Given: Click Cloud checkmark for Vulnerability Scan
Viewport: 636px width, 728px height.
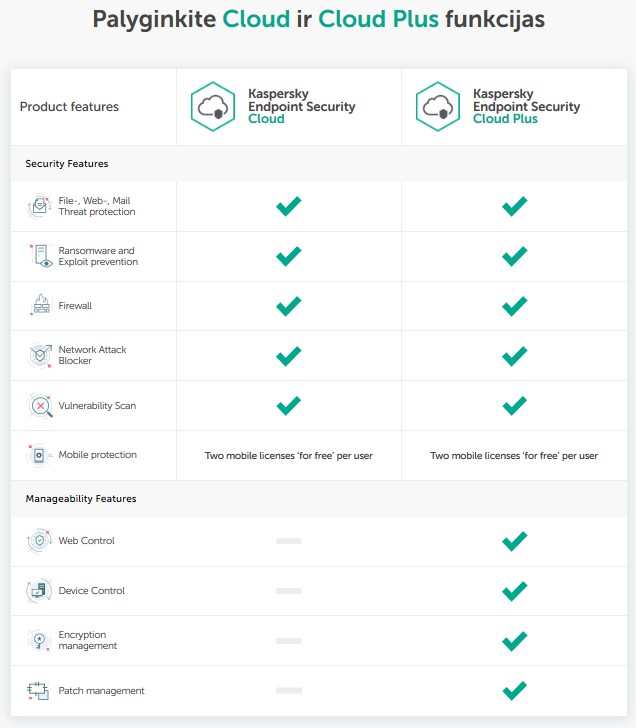Looking at the screenshot, I should pos(289,405).
